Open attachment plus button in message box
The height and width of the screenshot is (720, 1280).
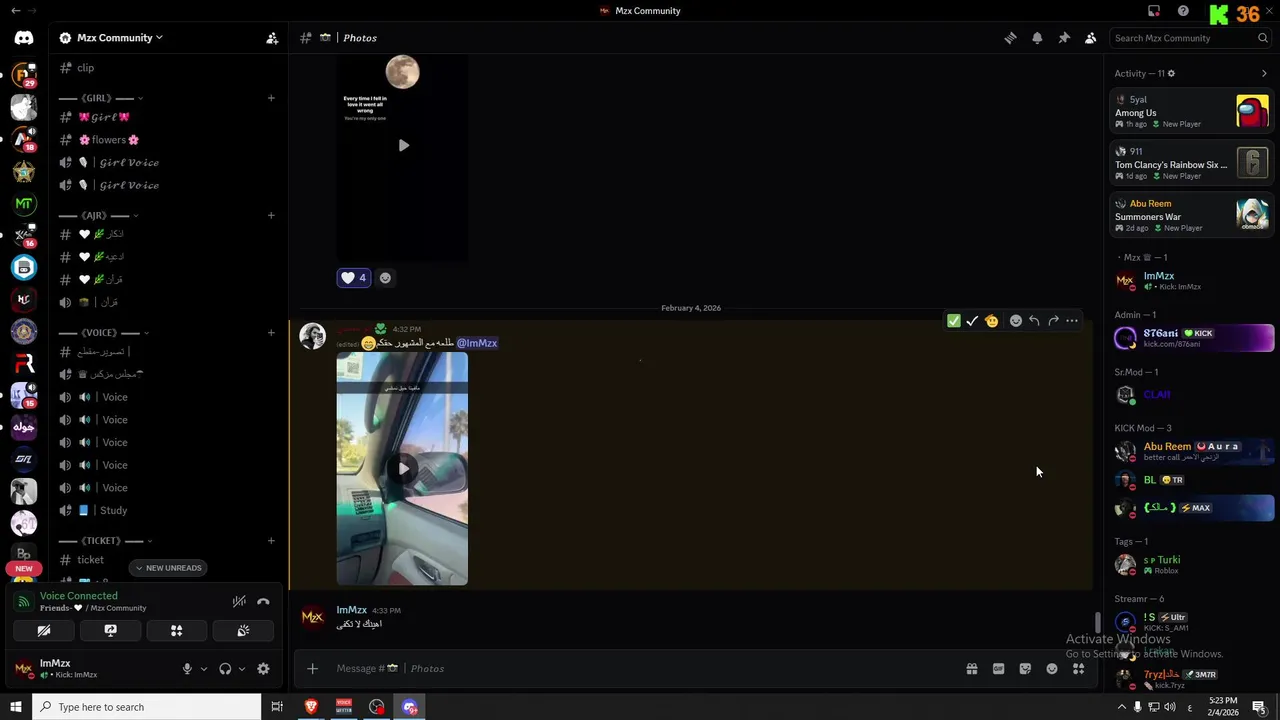(312, 669)
